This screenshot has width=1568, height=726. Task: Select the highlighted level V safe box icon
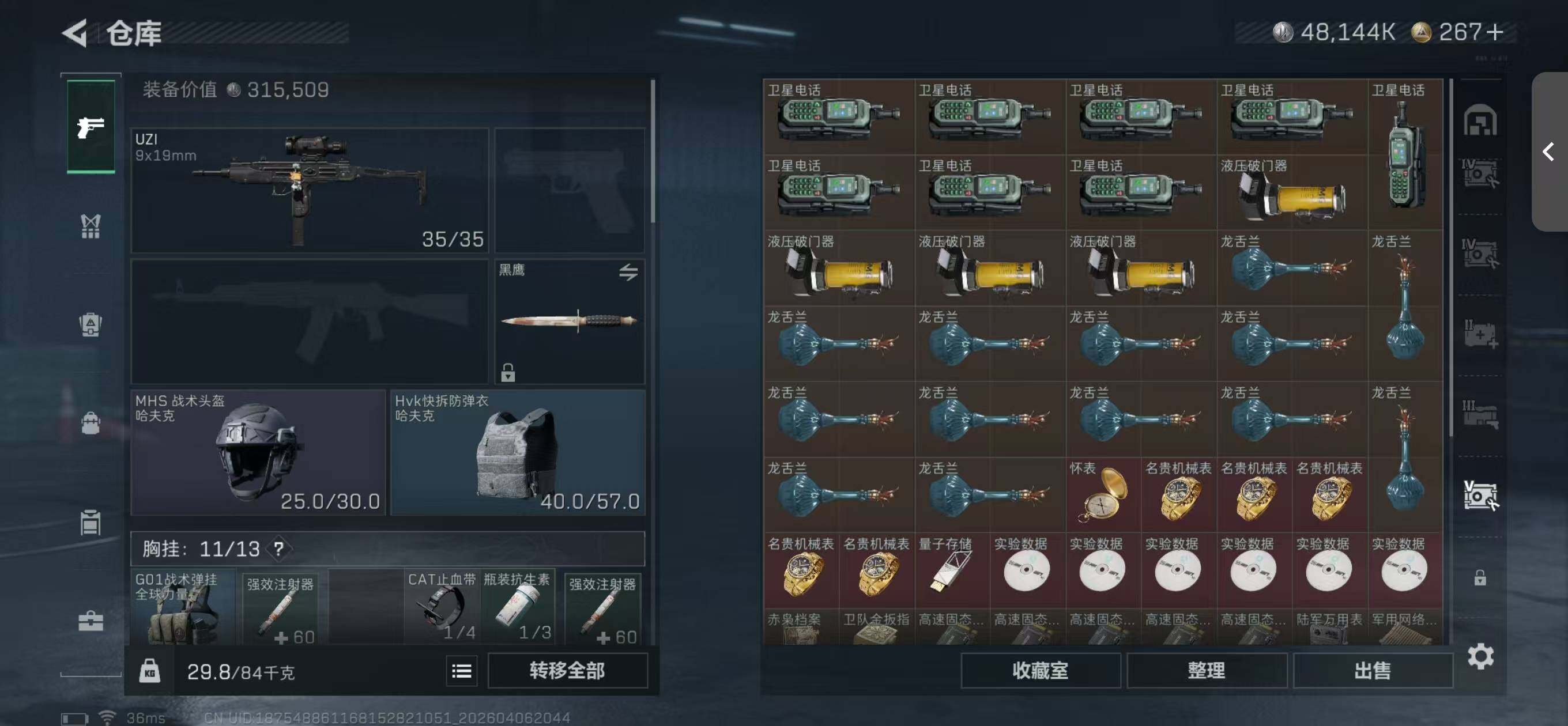[x=1480, y=496]
